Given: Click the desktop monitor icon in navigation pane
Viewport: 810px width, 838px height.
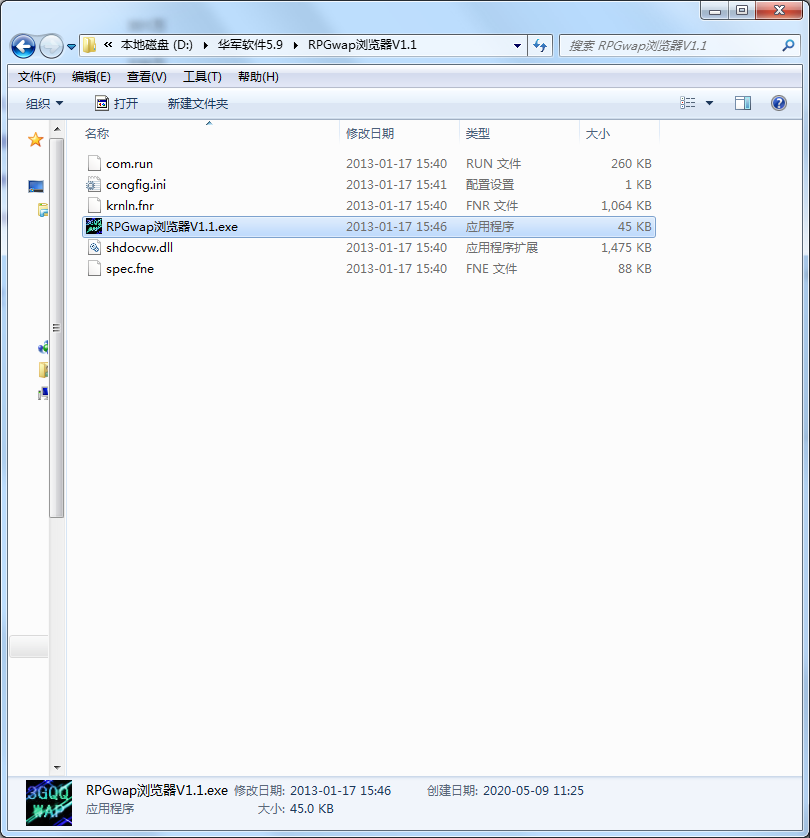Looking at the screenshot, I should (36, 186).
